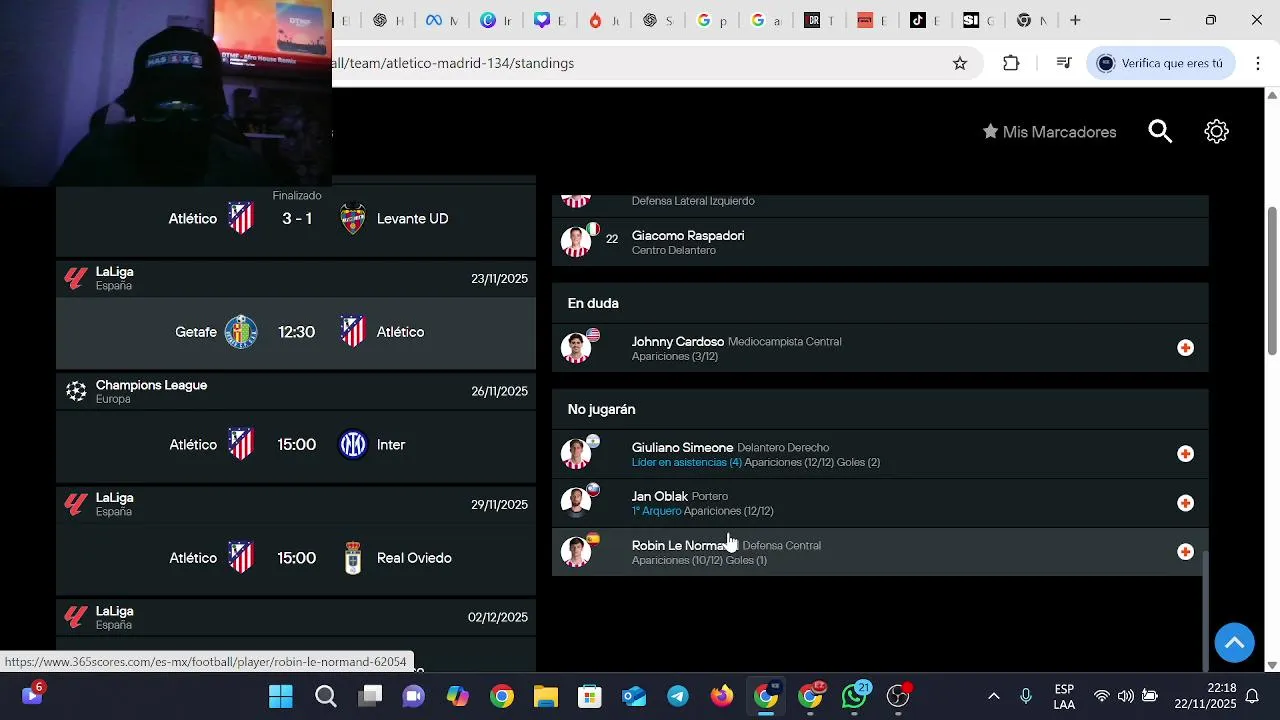Open Firefox from the taskbar

pos(722,696)
